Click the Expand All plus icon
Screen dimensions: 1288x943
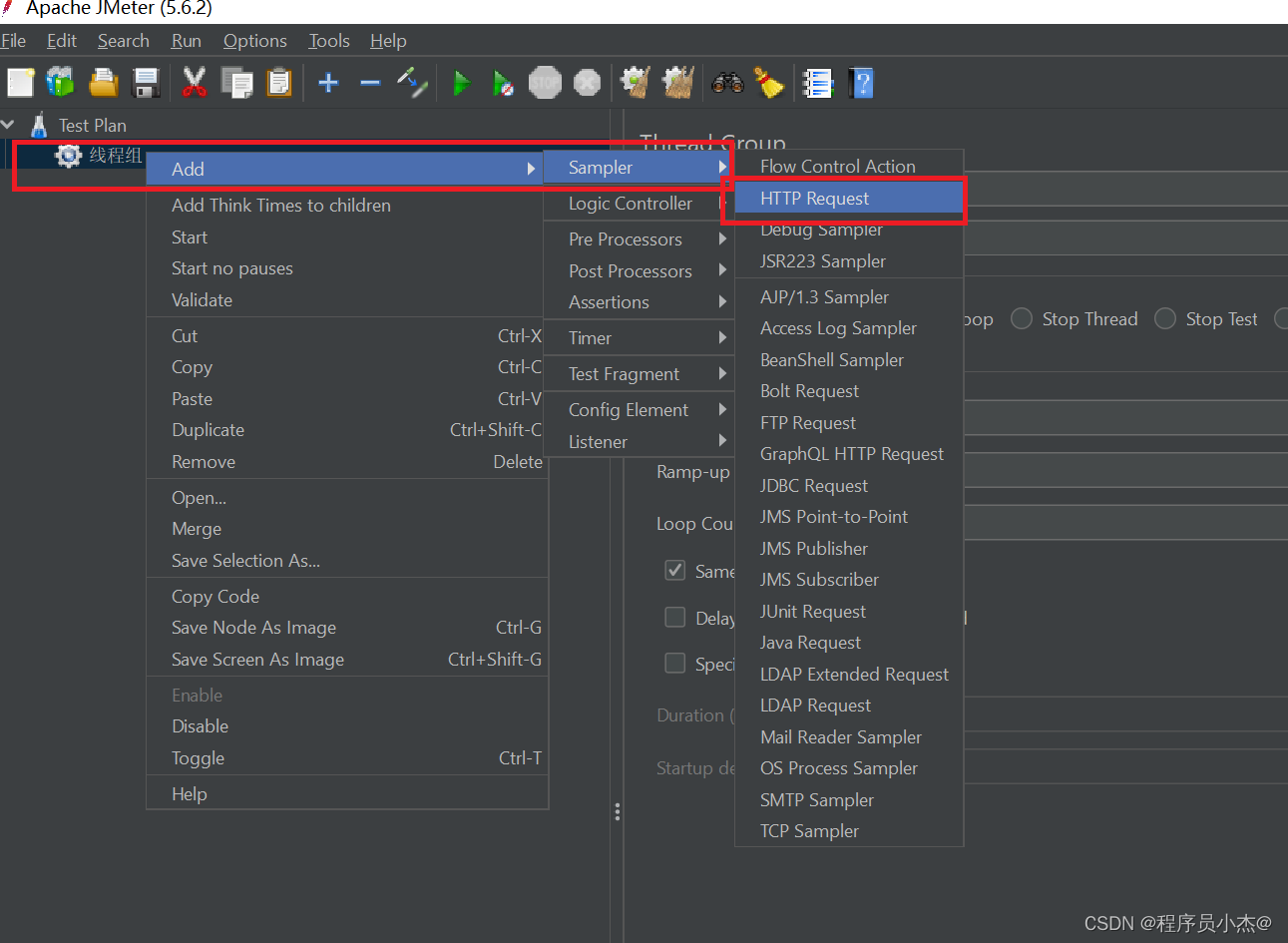click(328, 83)
